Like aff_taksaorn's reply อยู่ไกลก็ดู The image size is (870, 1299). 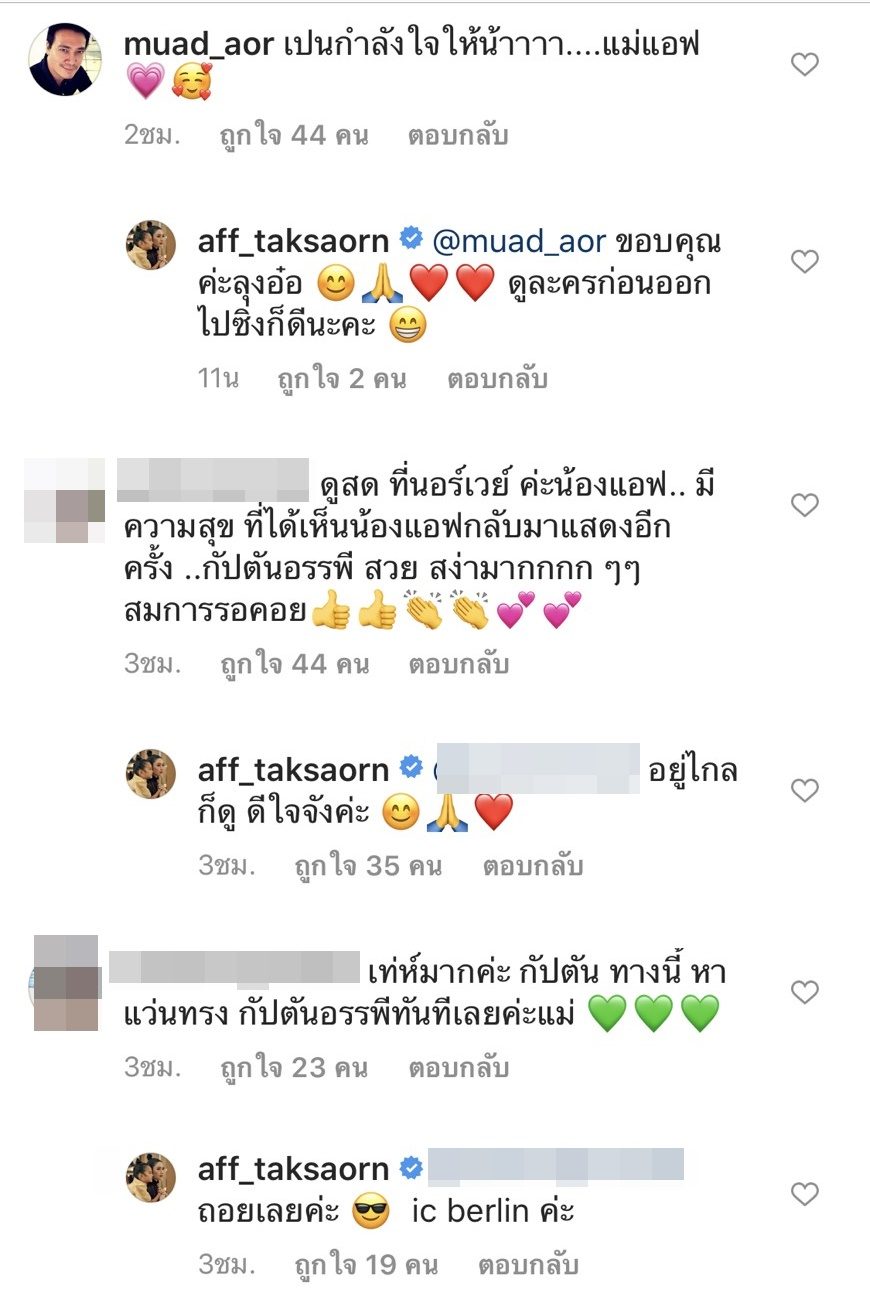point(804,791)
